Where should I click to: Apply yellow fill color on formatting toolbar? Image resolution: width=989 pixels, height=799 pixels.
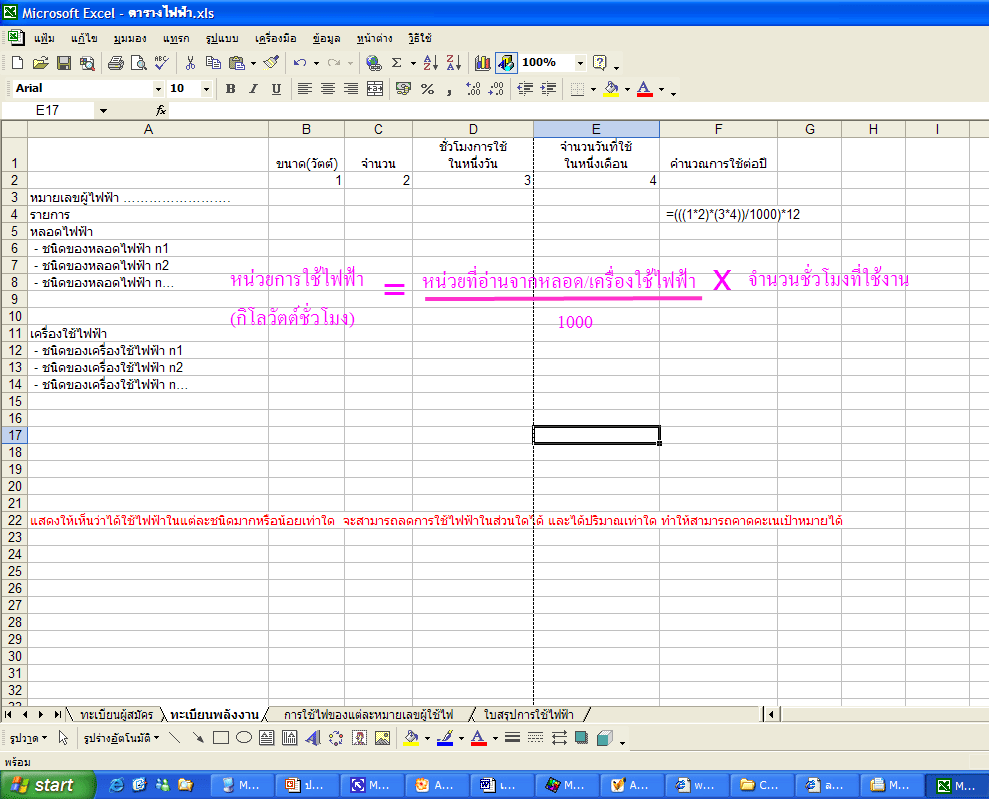click(611, 89)
